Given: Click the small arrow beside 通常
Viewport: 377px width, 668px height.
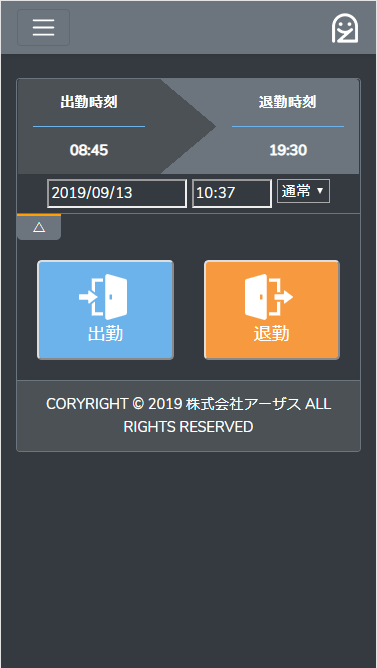Looking at the screenshot, I should pos(320,192).
